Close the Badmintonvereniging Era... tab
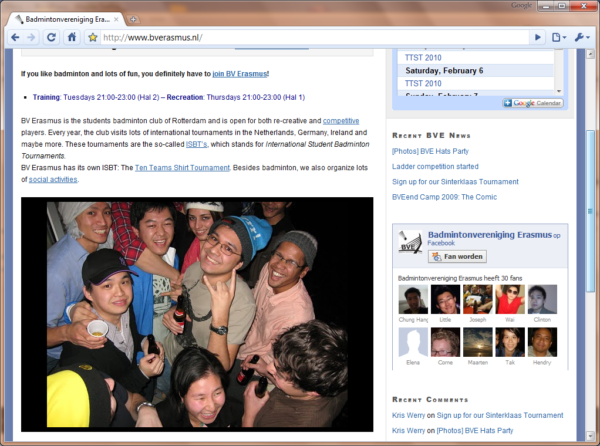 click(116, 20)
